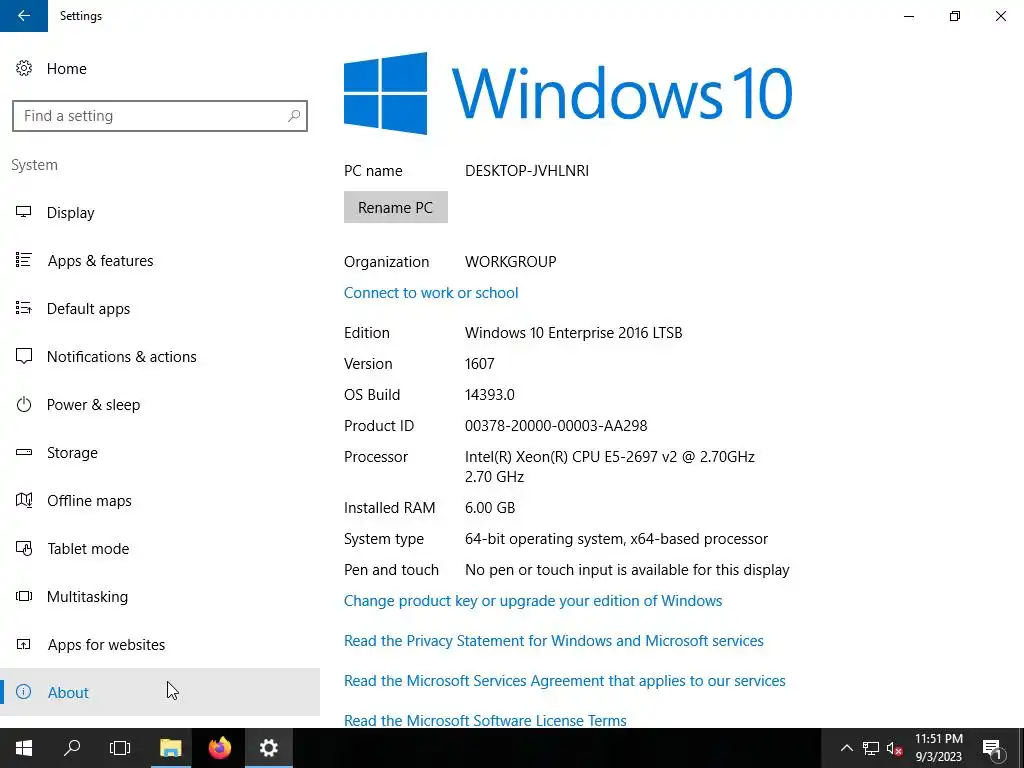Click the search magnifier in Find a setting
Screen dimensions: 1024x768
294,116
